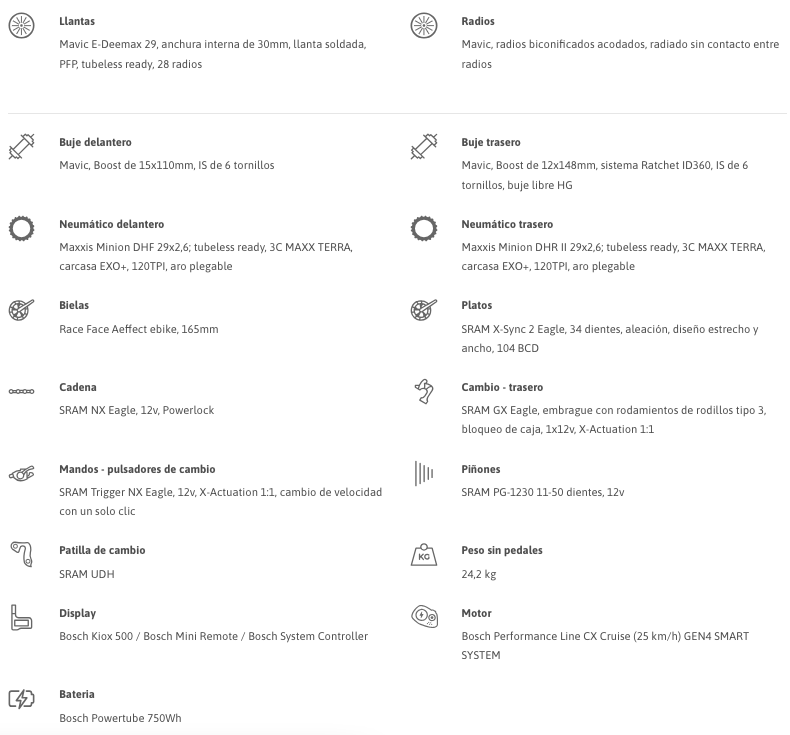Click the spokes icon next to Radios
790x735 pixels.
[x=424, y=26]
